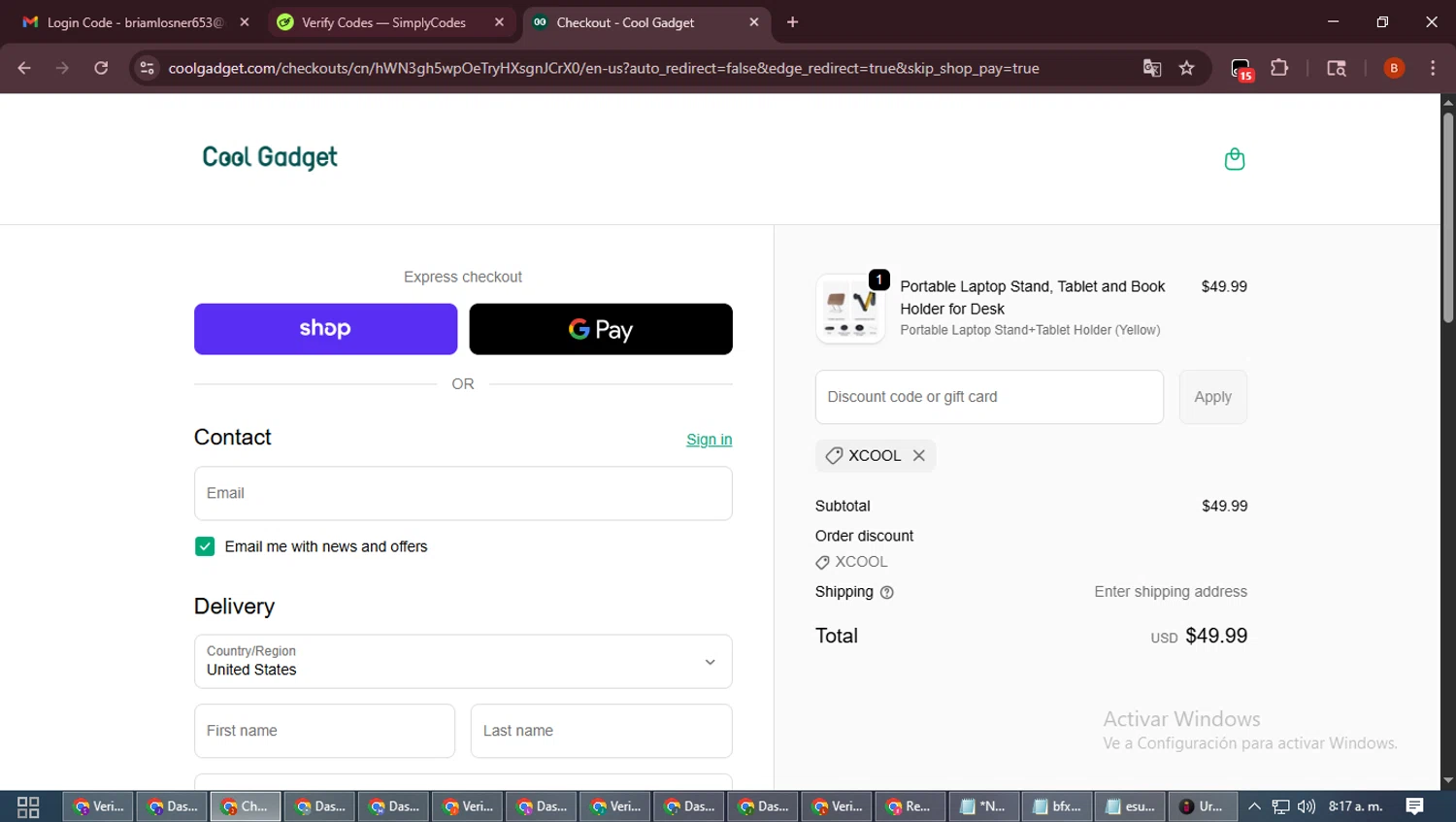Open the Windows notification center
Screen dimensions: 1456x822
point(1415,806)
